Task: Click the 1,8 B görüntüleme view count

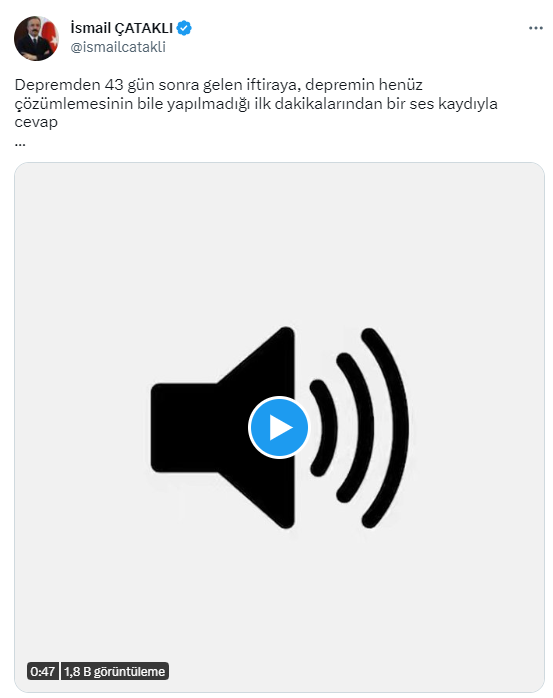Action: (114, 671)
